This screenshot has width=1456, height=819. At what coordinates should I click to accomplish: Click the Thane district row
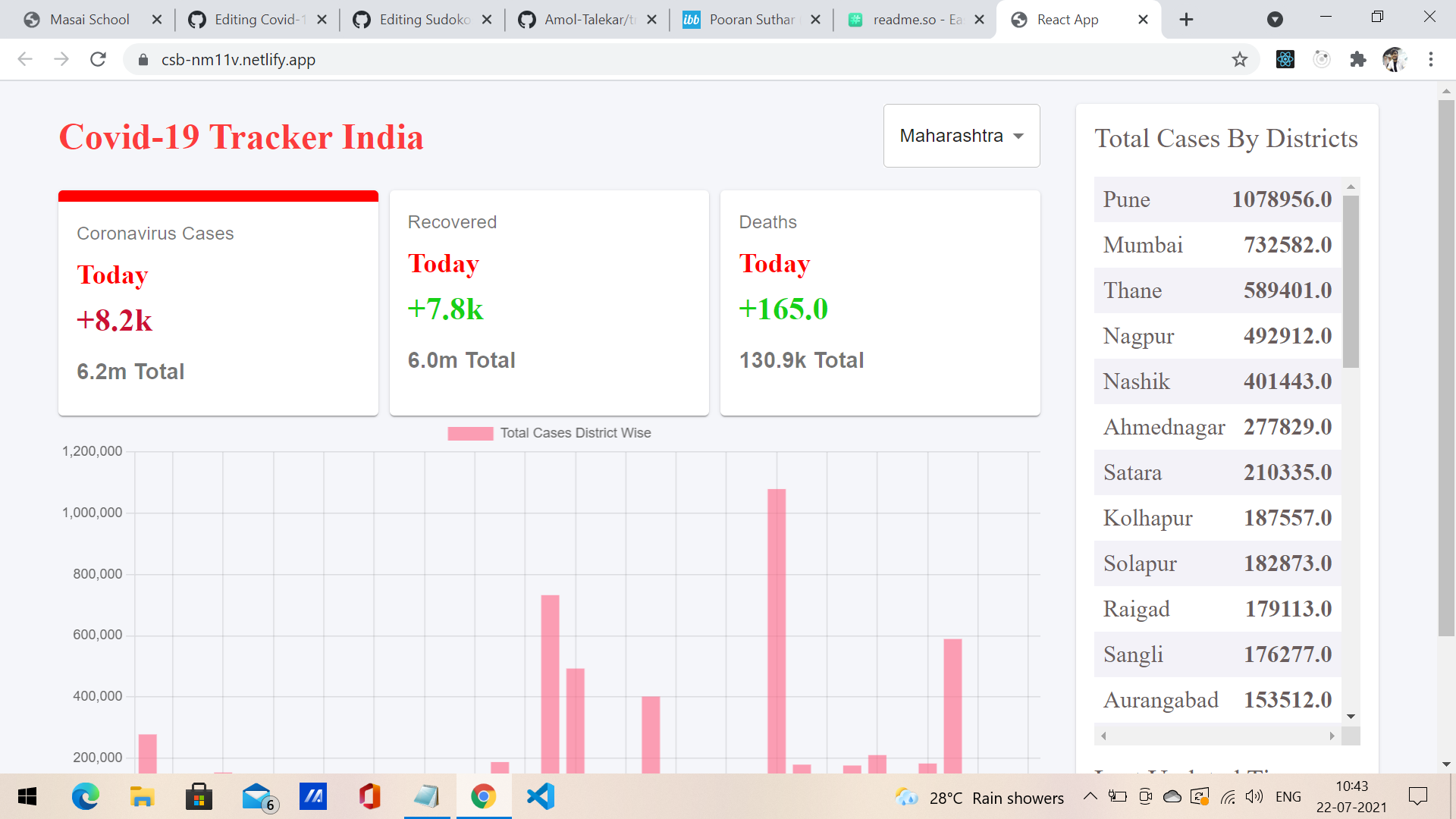1217,290
